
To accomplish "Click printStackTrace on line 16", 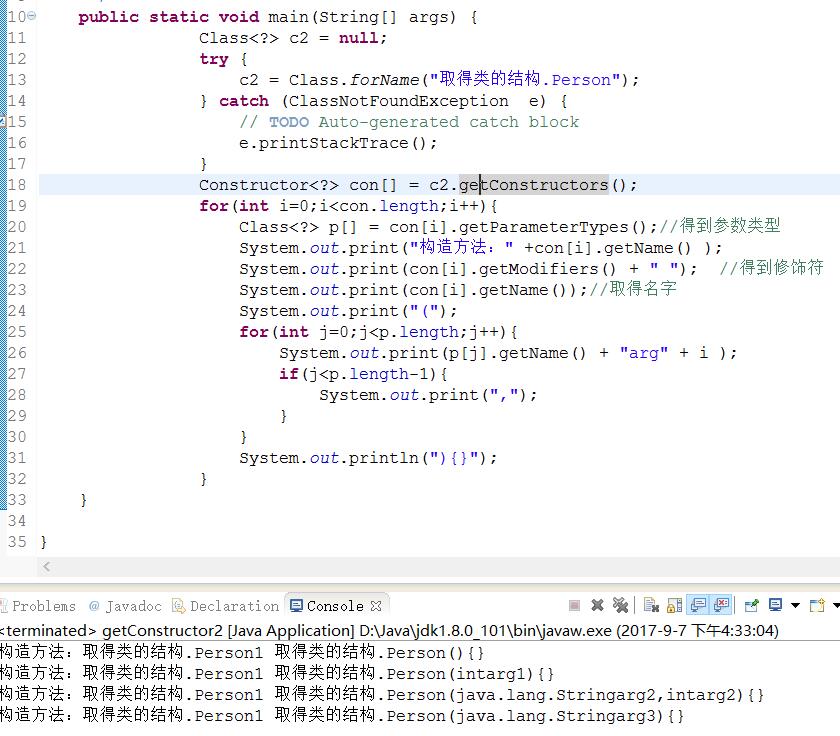I will coord(333,143).
